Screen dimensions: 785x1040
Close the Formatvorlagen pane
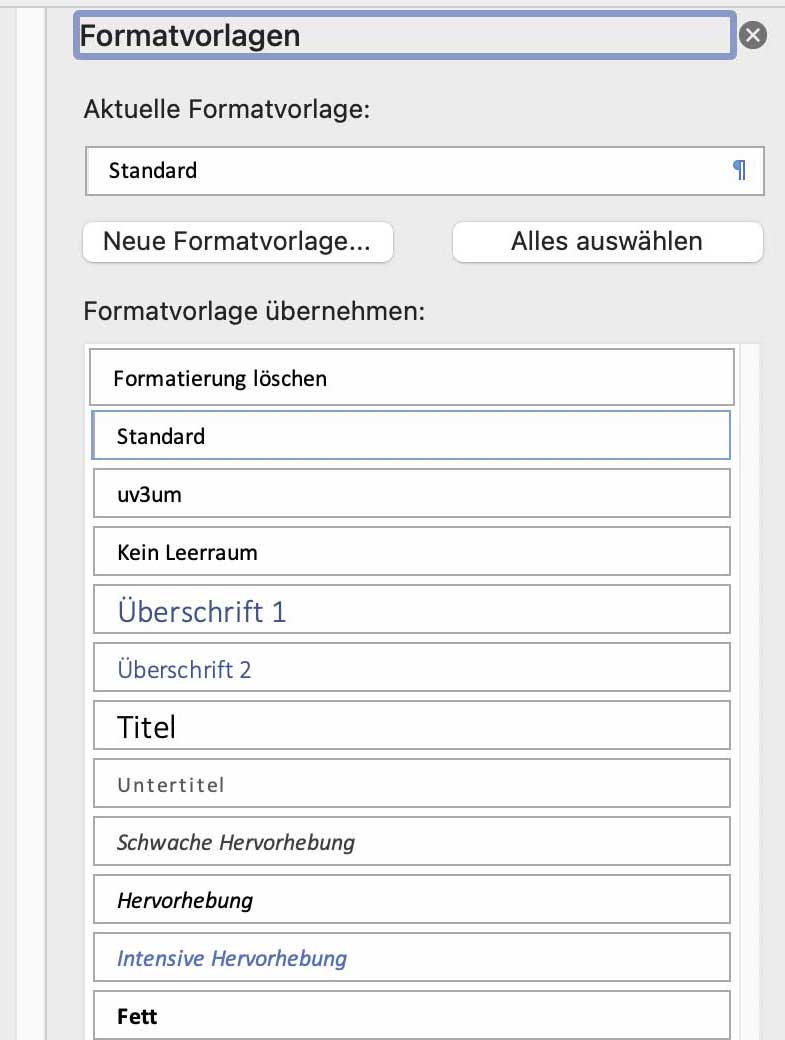pyautogui.click(x=753, y=36)
